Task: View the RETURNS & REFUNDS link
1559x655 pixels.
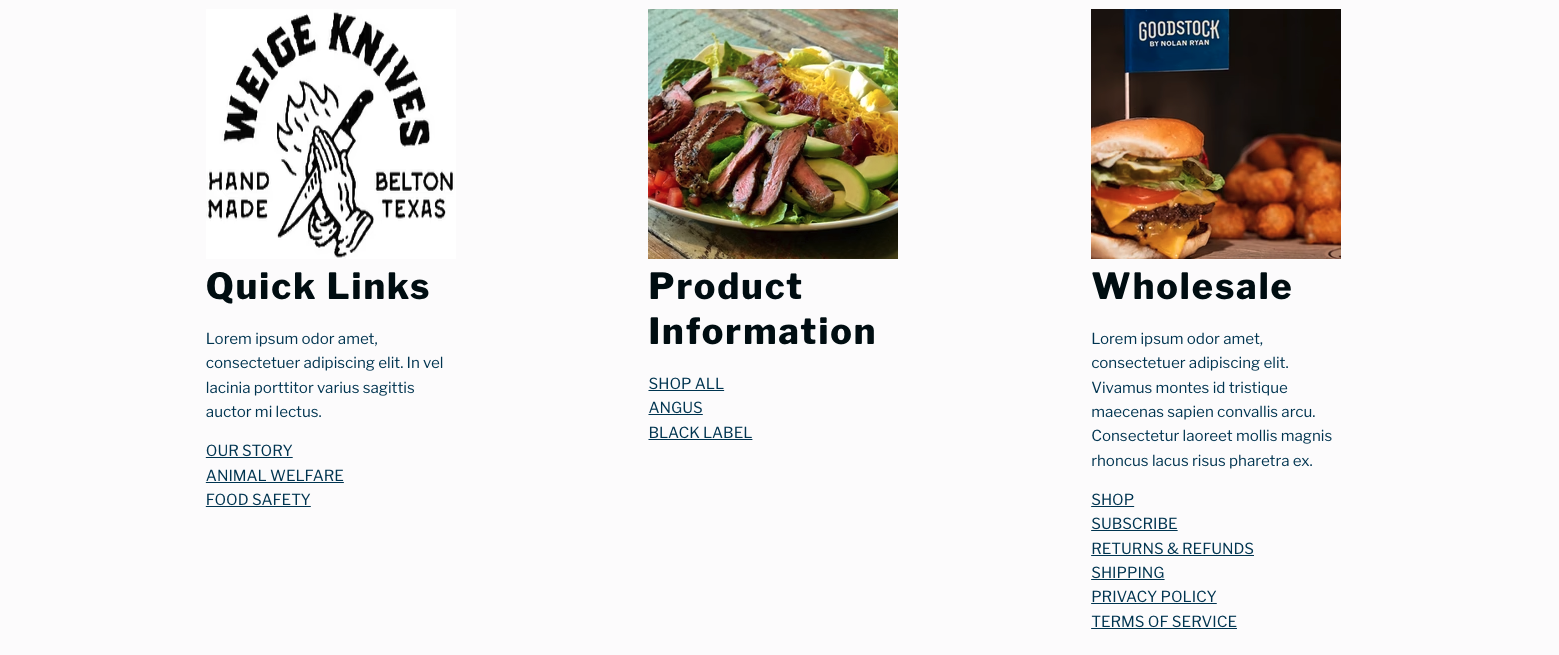Action: coord(1172,549)
